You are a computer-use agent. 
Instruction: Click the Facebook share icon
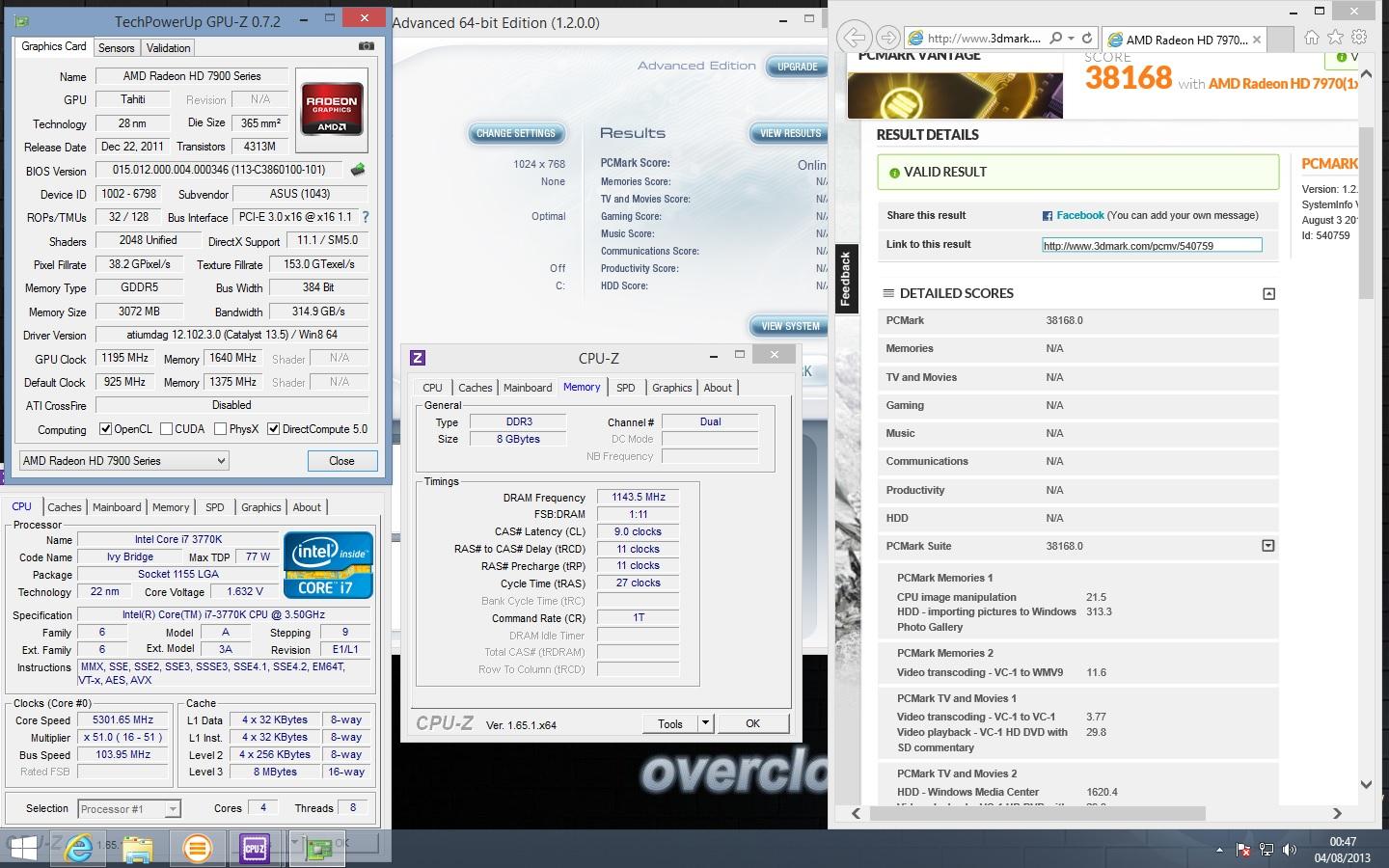pyautogui.click(x=1048, y=216)
